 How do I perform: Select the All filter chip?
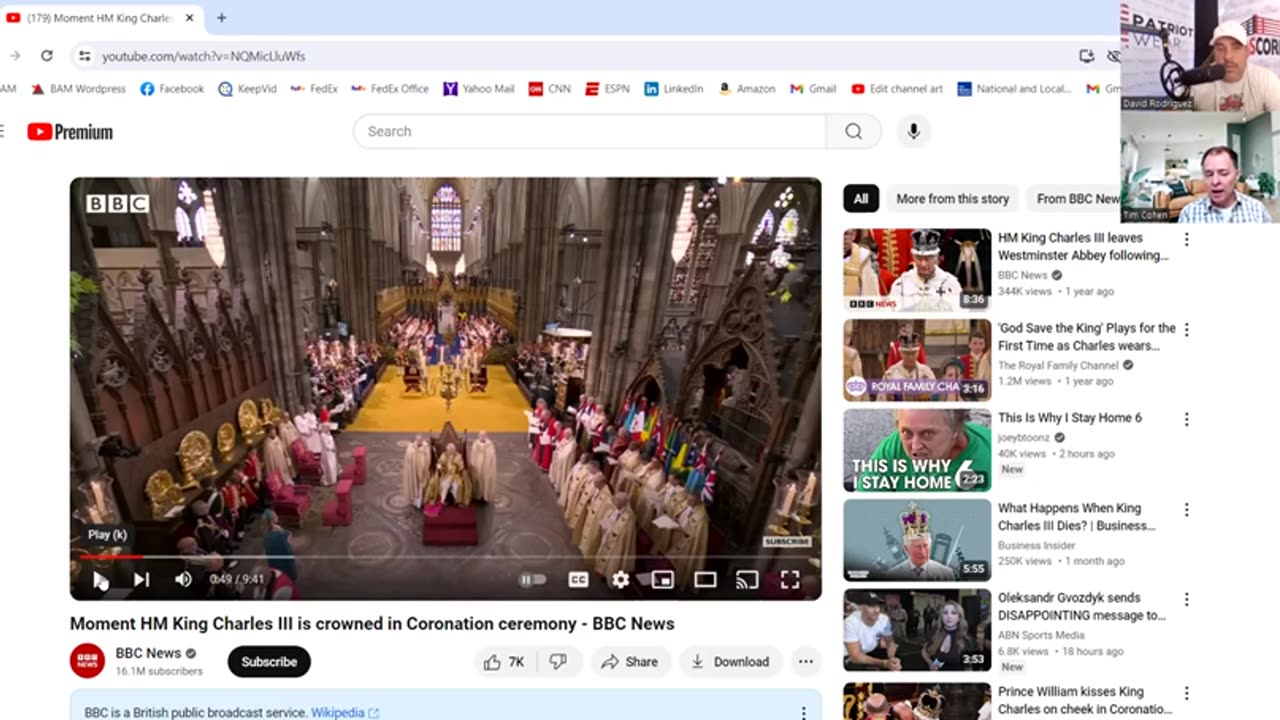[861, 198]
